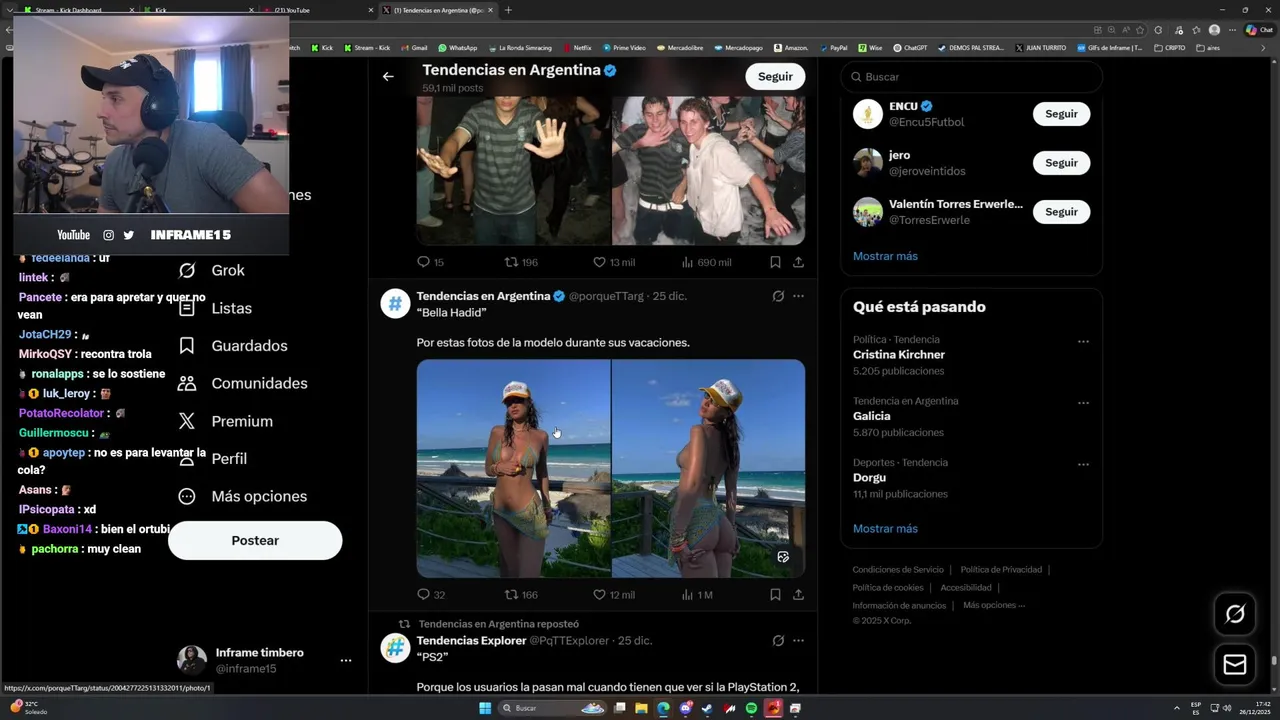This screenshot has width=1280, height=720.
Task: Click Mostrar más under suggested accounts
Action: click(885, 256)
